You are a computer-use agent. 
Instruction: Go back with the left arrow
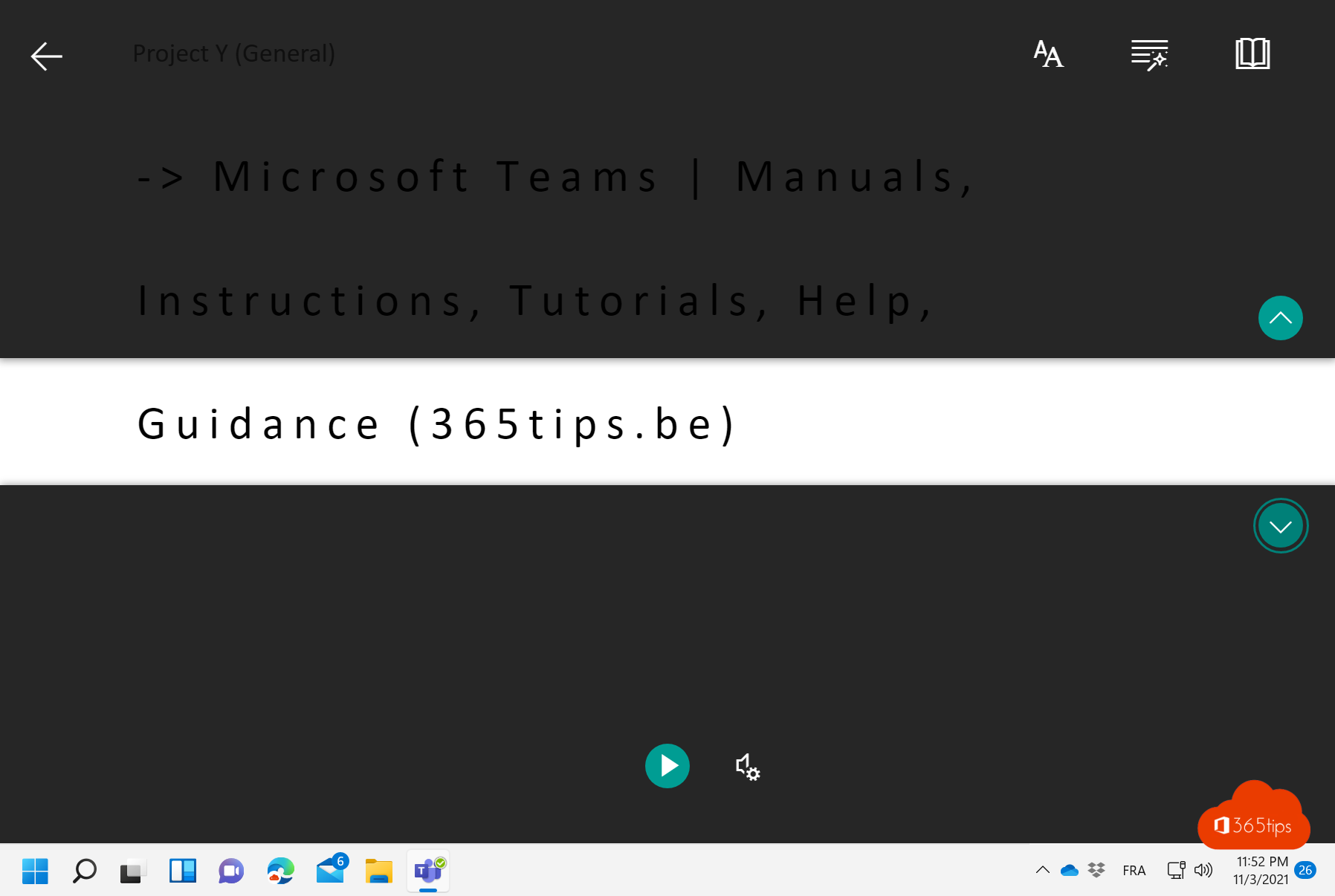click(x=46, y=56)
